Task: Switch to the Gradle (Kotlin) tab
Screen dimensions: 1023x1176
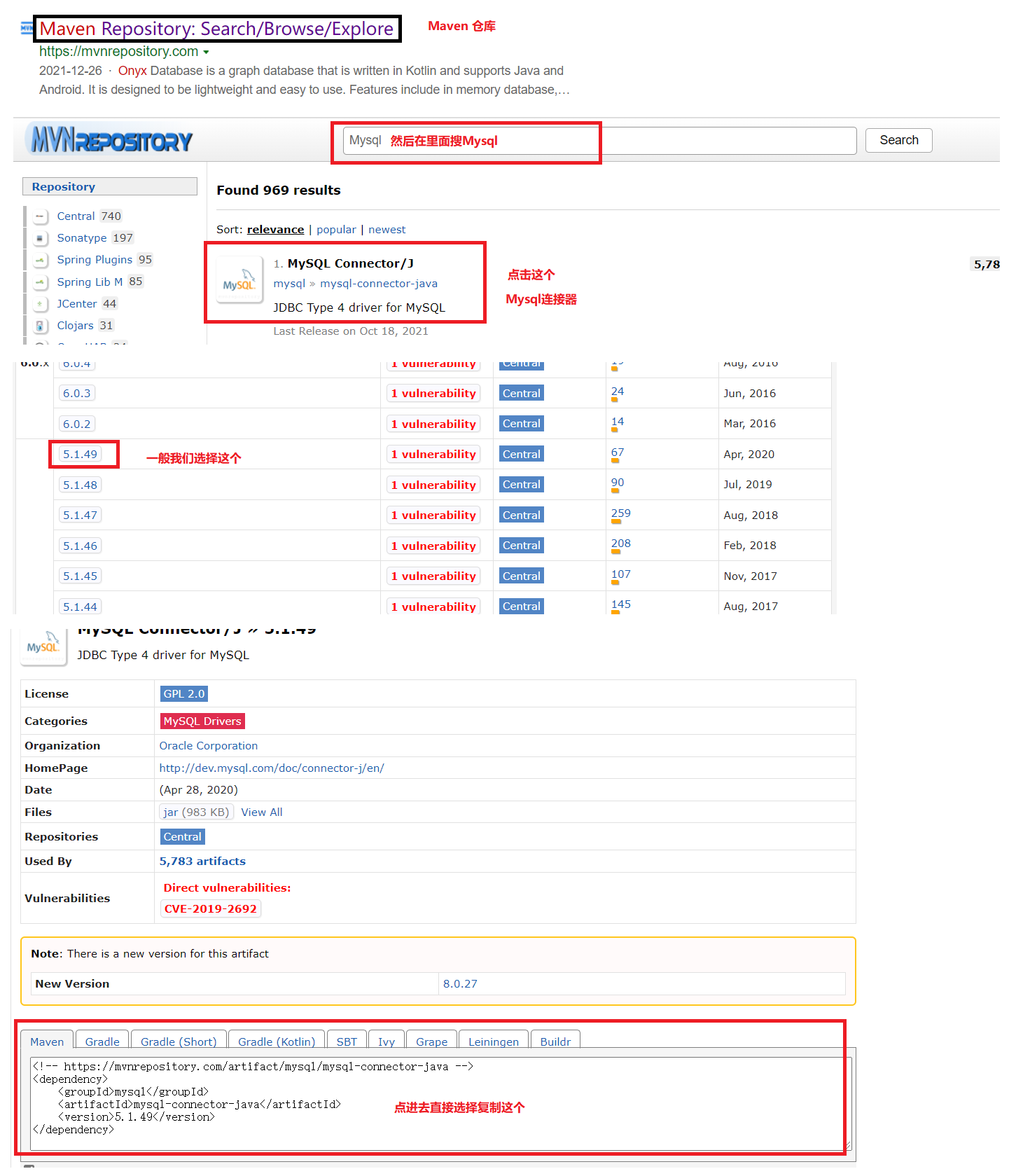Action: click(277, 1042)
